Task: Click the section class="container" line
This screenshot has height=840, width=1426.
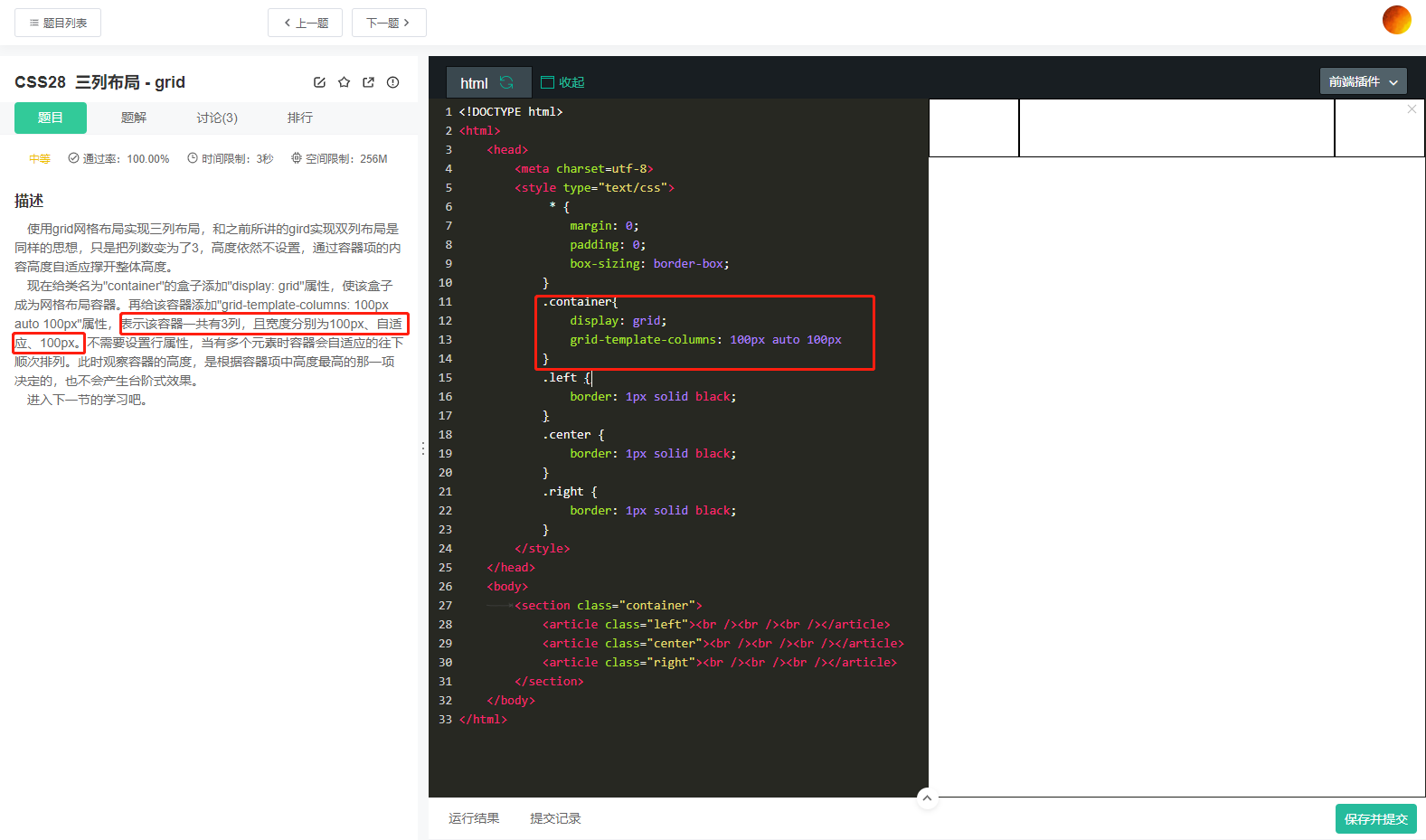Action: 609,606
